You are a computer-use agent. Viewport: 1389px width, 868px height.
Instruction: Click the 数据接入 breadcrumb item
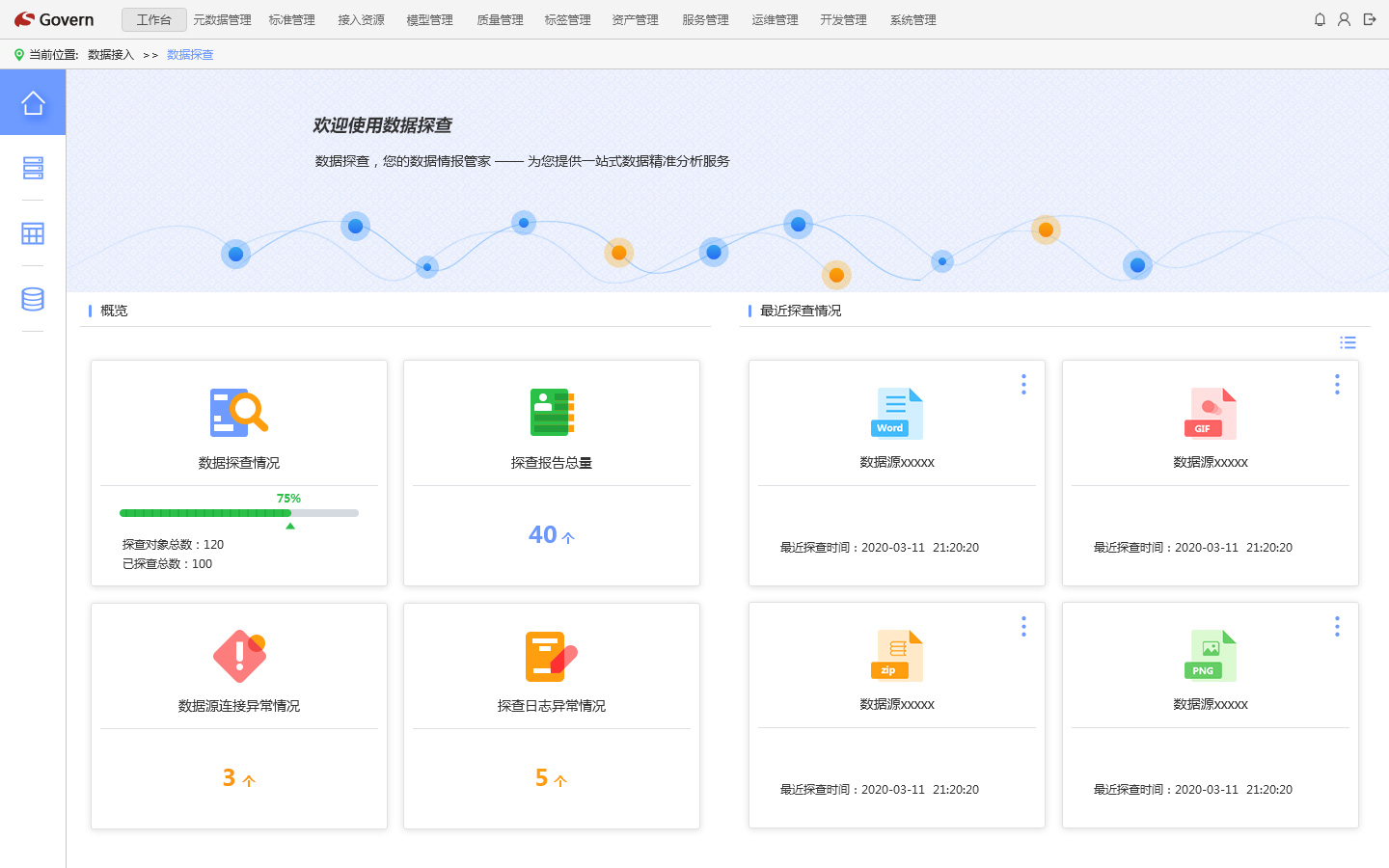(111, 55)
